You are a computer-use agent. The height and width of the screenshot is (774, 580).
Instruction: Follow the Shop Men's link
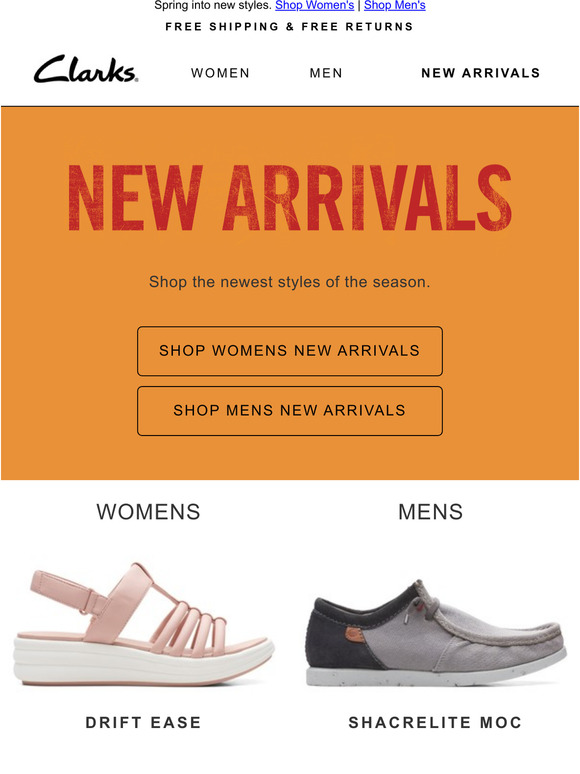394,5
